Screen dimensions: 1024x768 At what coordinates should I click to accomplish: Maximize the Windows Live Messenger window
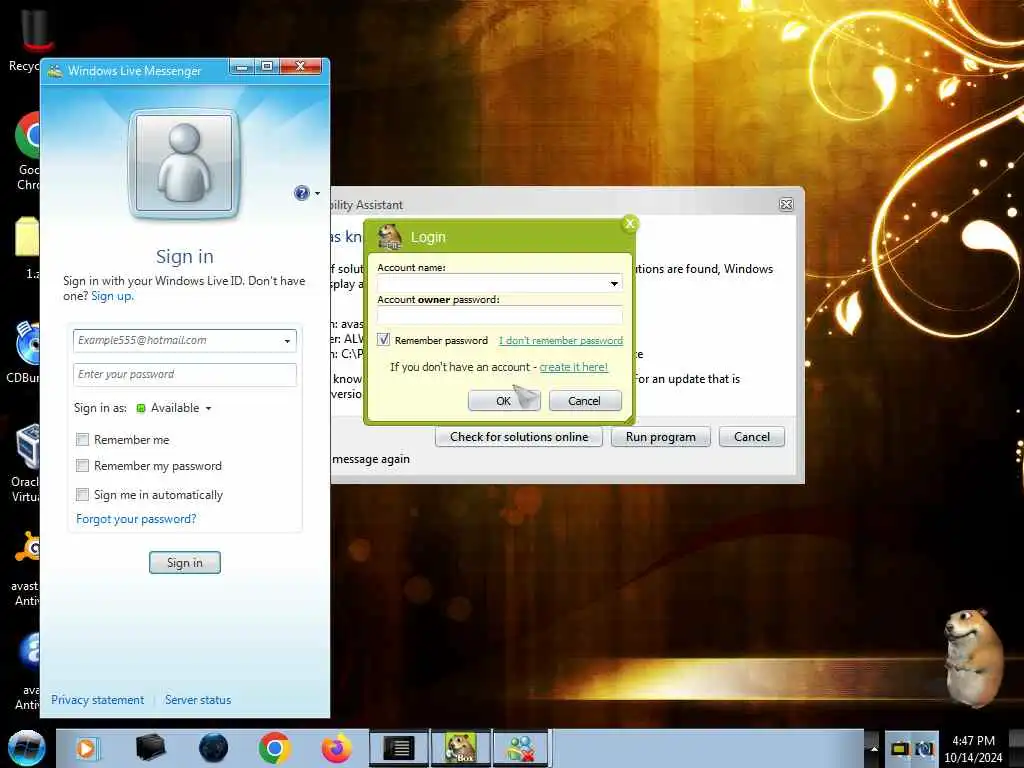point(267,67)
